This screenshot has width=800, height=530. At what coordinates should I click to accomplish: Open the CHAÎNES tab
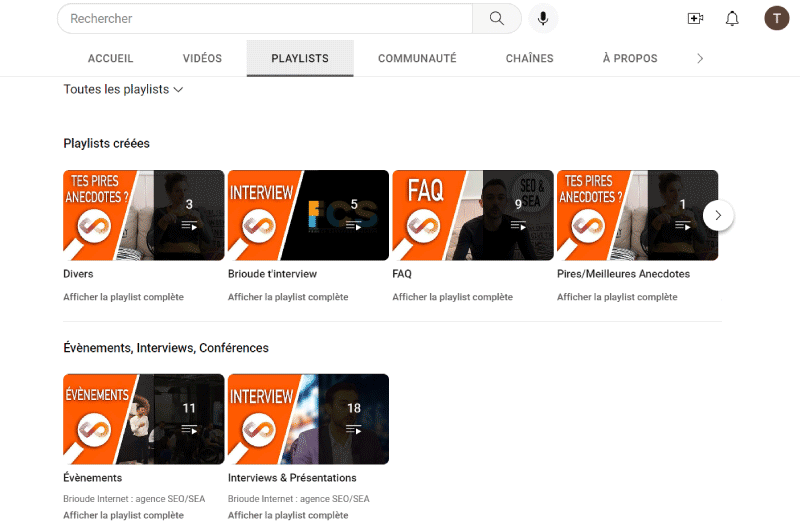click(x=530, y=59)
